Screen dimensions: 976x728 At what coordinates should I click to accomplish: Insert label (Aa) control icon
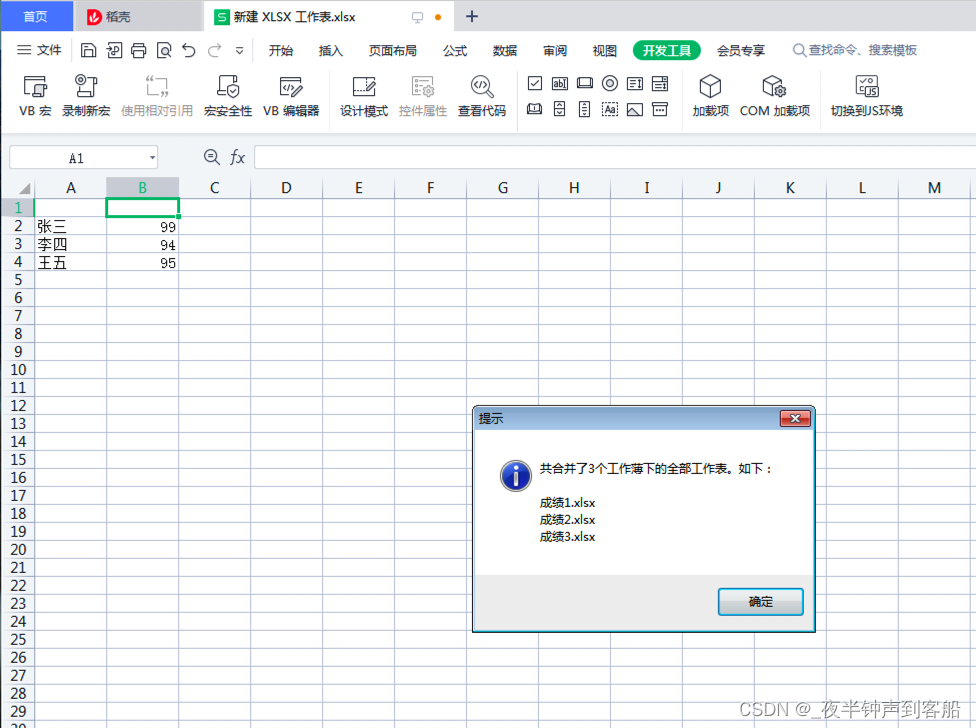[610, 110]
